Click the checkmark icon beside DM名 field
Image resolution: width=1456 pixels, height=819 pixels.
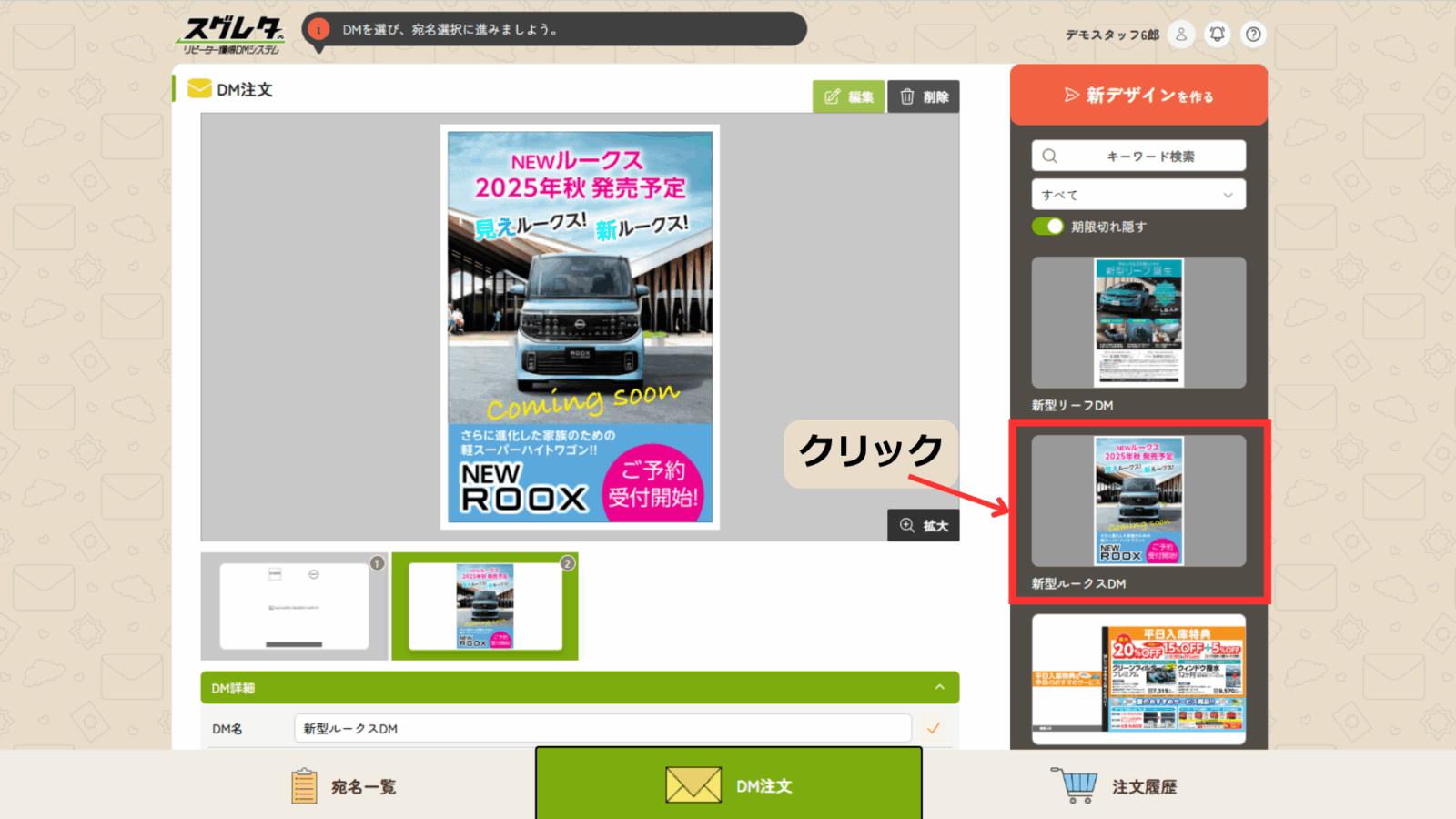click(x=933, y=728)
